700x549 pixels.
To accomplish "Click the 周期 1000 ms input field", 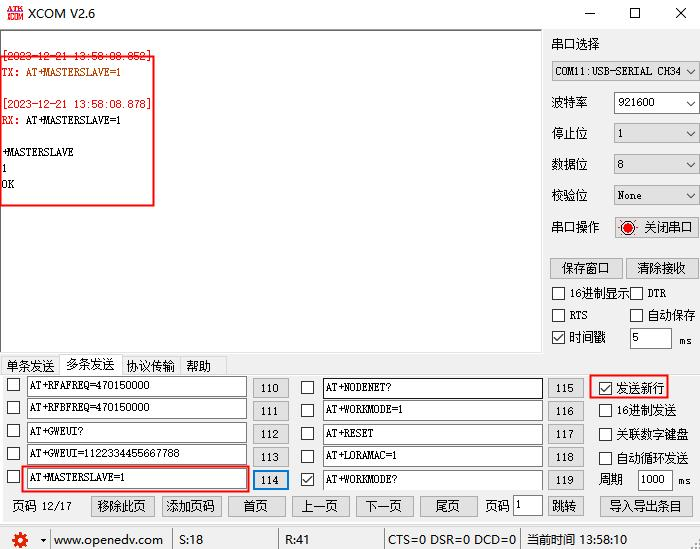I will (655, 480).
